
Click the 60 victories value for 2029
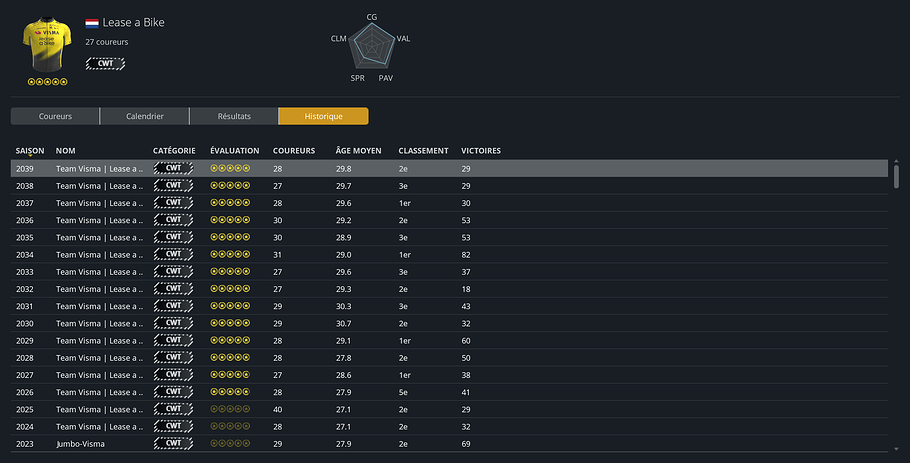tap(466, 341)
